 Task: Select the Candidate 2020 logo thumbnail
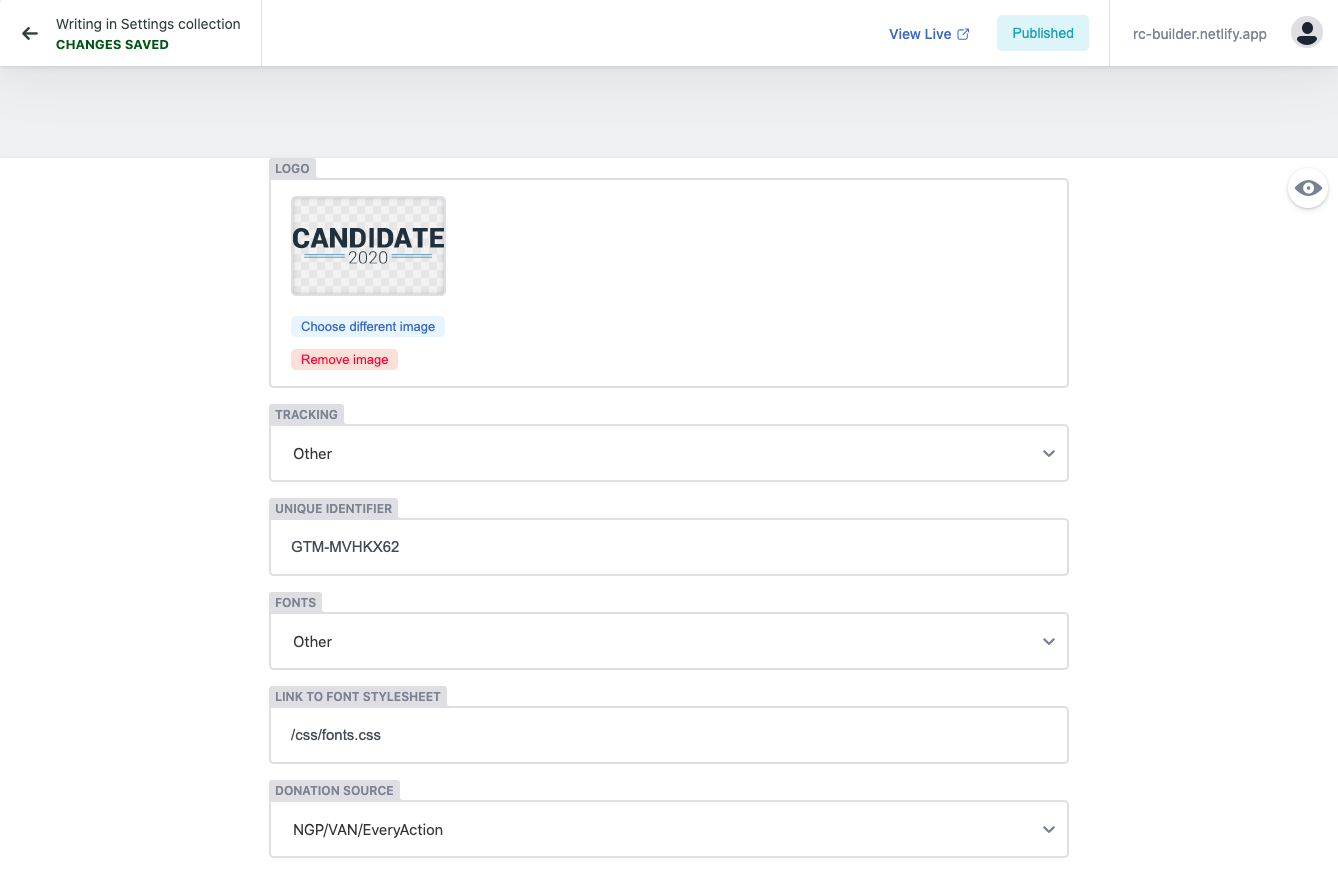point(368,246)
